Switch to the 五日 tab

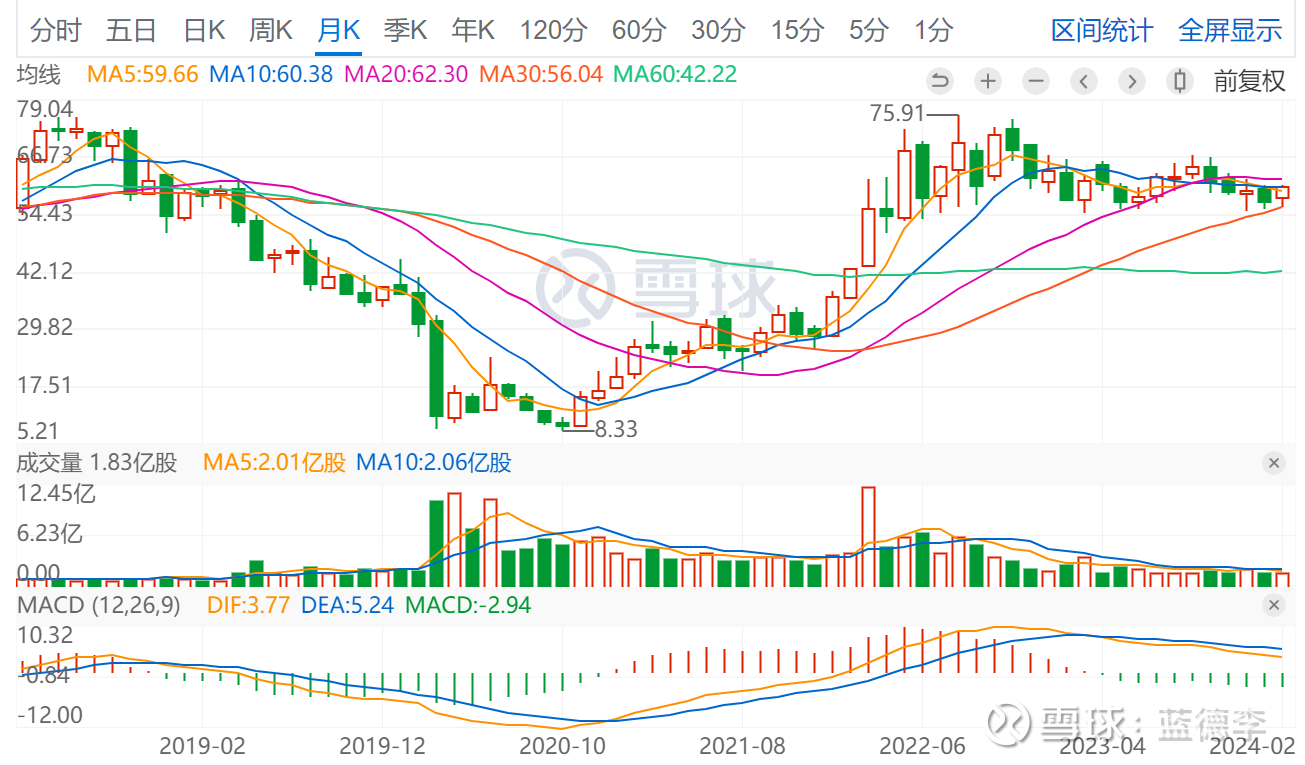tap(131, 30)
